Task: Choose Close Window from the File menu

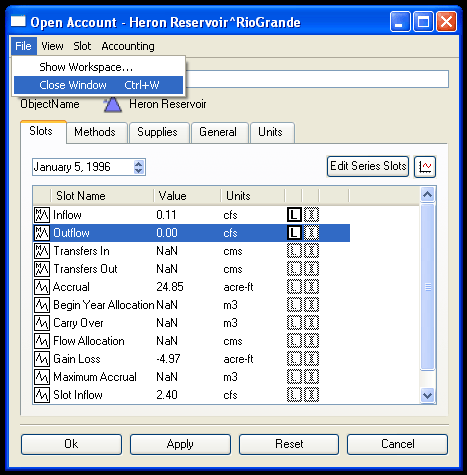Action: (98, 85)
